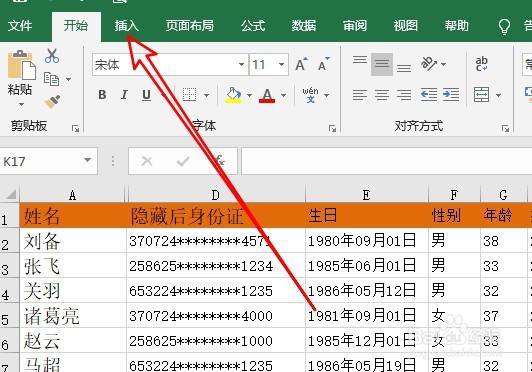Viewport: 532px width, 372px height.
Task: Switch to the 审阅 Review tab
Action: click(355, 26)
